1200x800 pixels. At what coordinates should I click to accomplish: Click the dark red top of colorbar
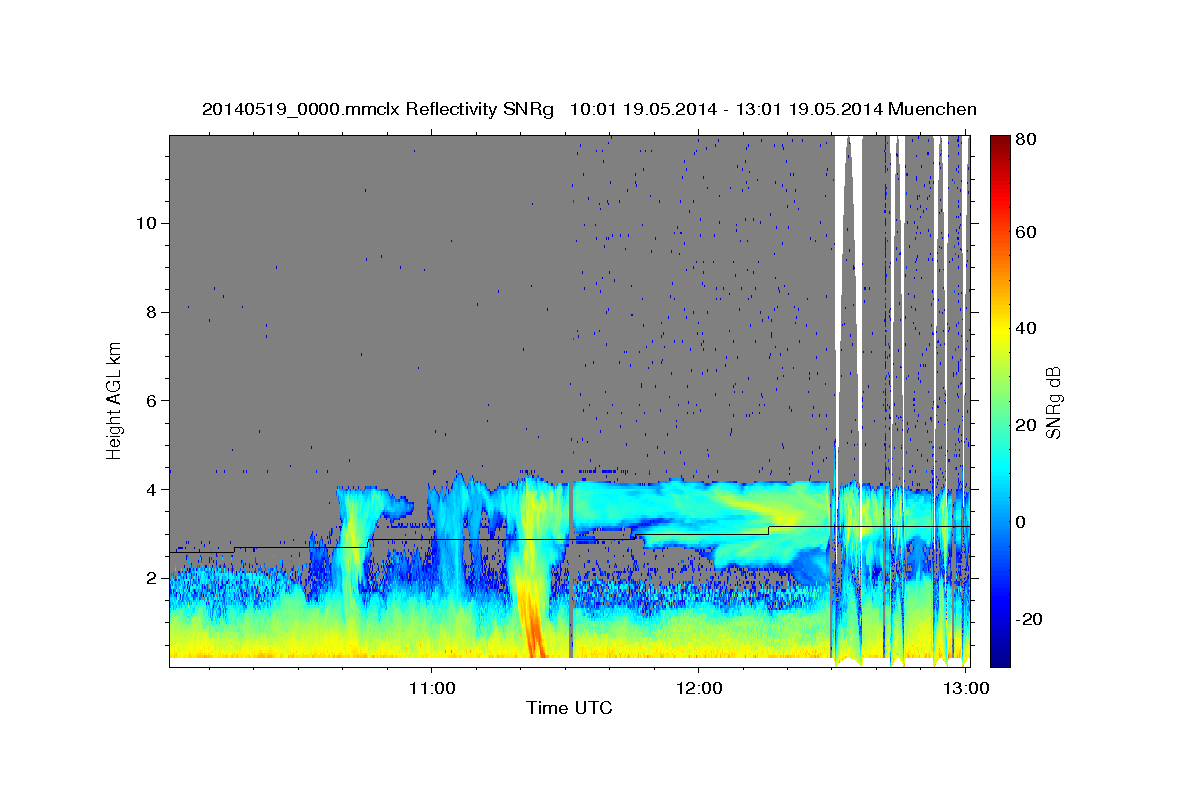[999, 145]
